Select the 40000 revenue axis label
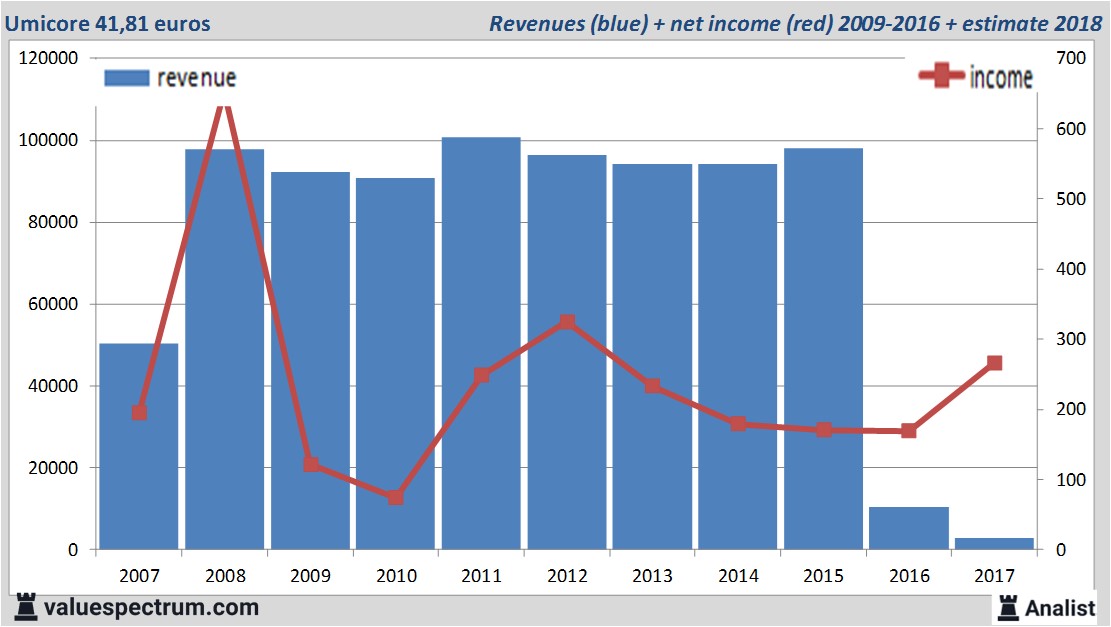This screenshot has width=1111, height=627. pyautogui.click(x=53, y=386)
